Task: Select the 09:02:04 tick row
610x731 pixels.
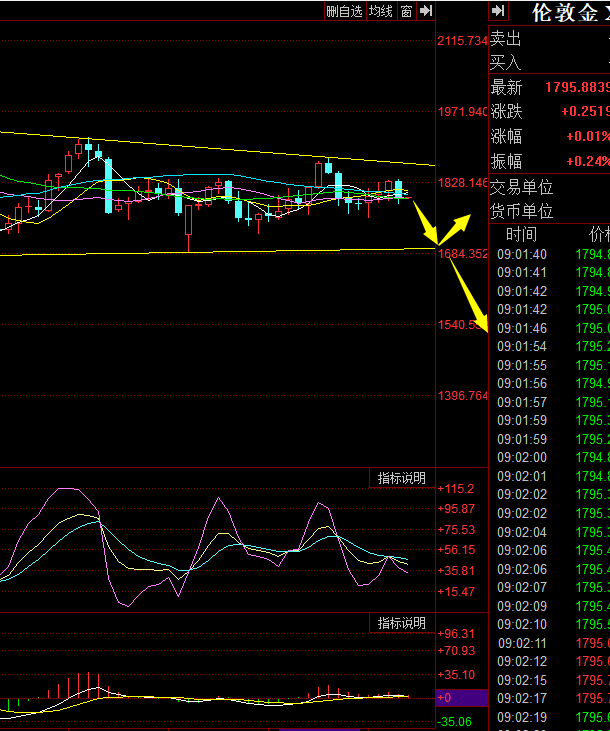Action: point(550,532)
